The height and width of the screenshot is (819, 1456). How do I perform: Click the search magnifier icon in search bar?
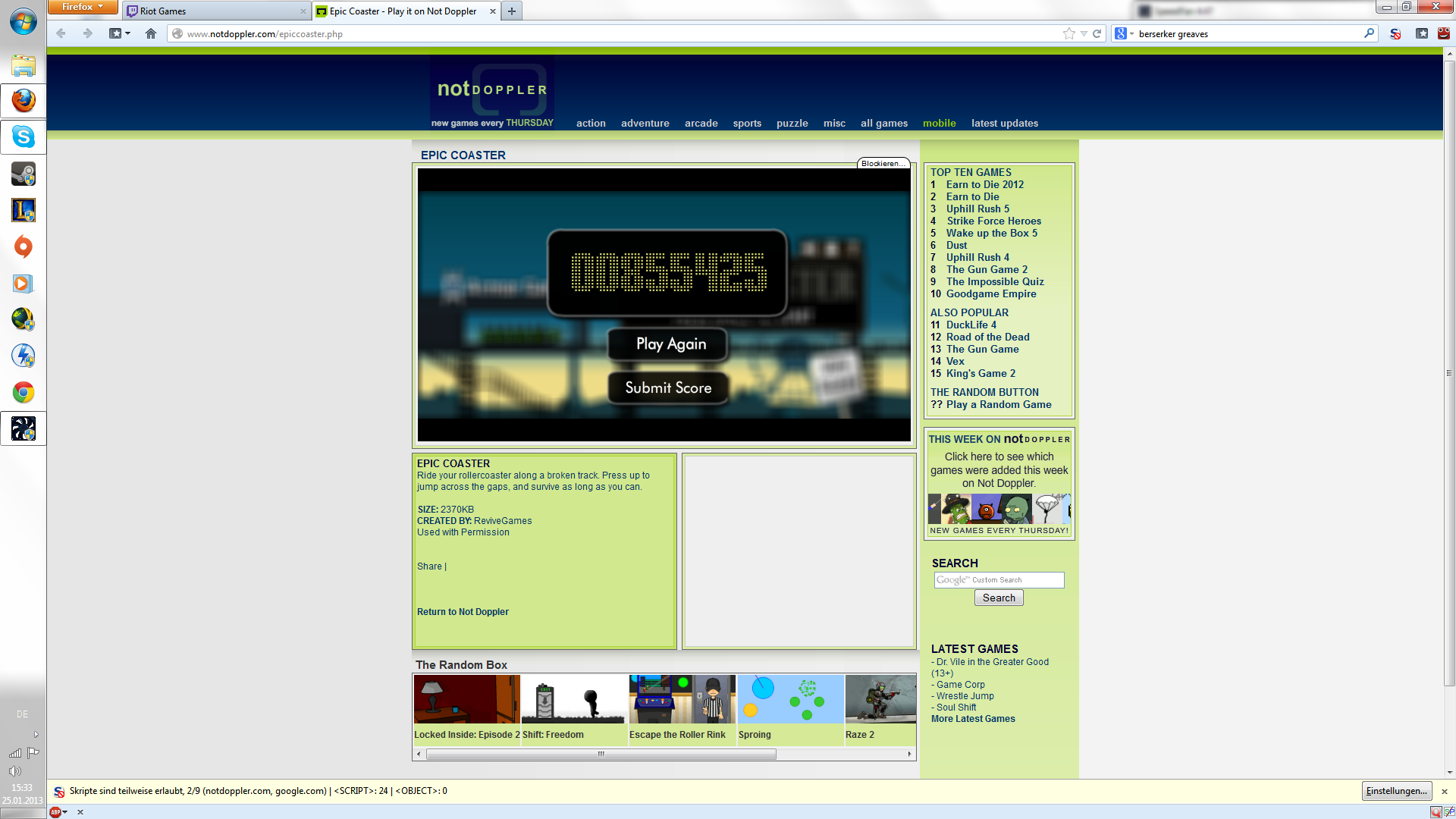click(x=1369, y=33)
